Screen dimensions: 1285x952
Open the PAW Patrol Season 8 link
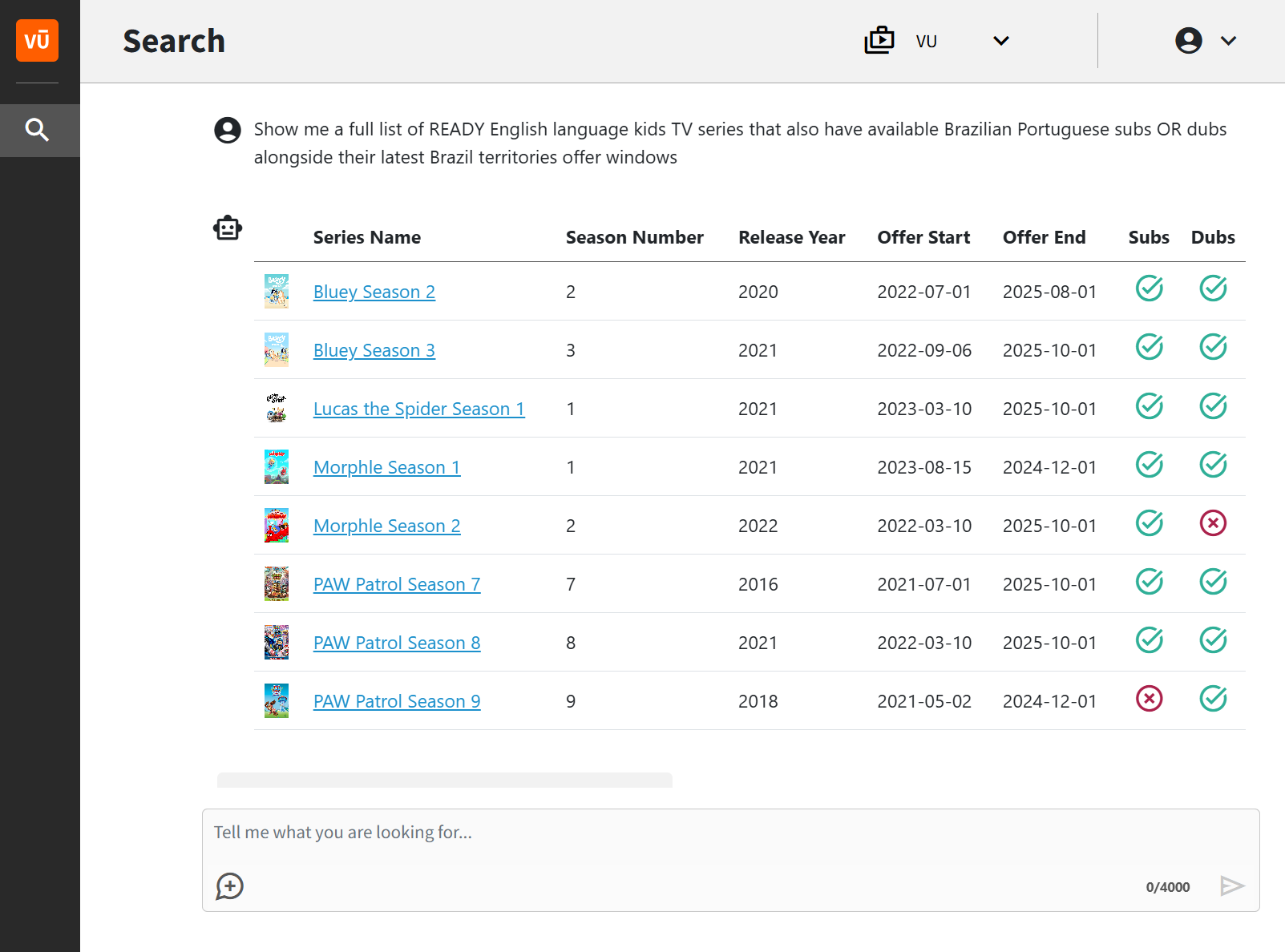(x=396, y=643)
